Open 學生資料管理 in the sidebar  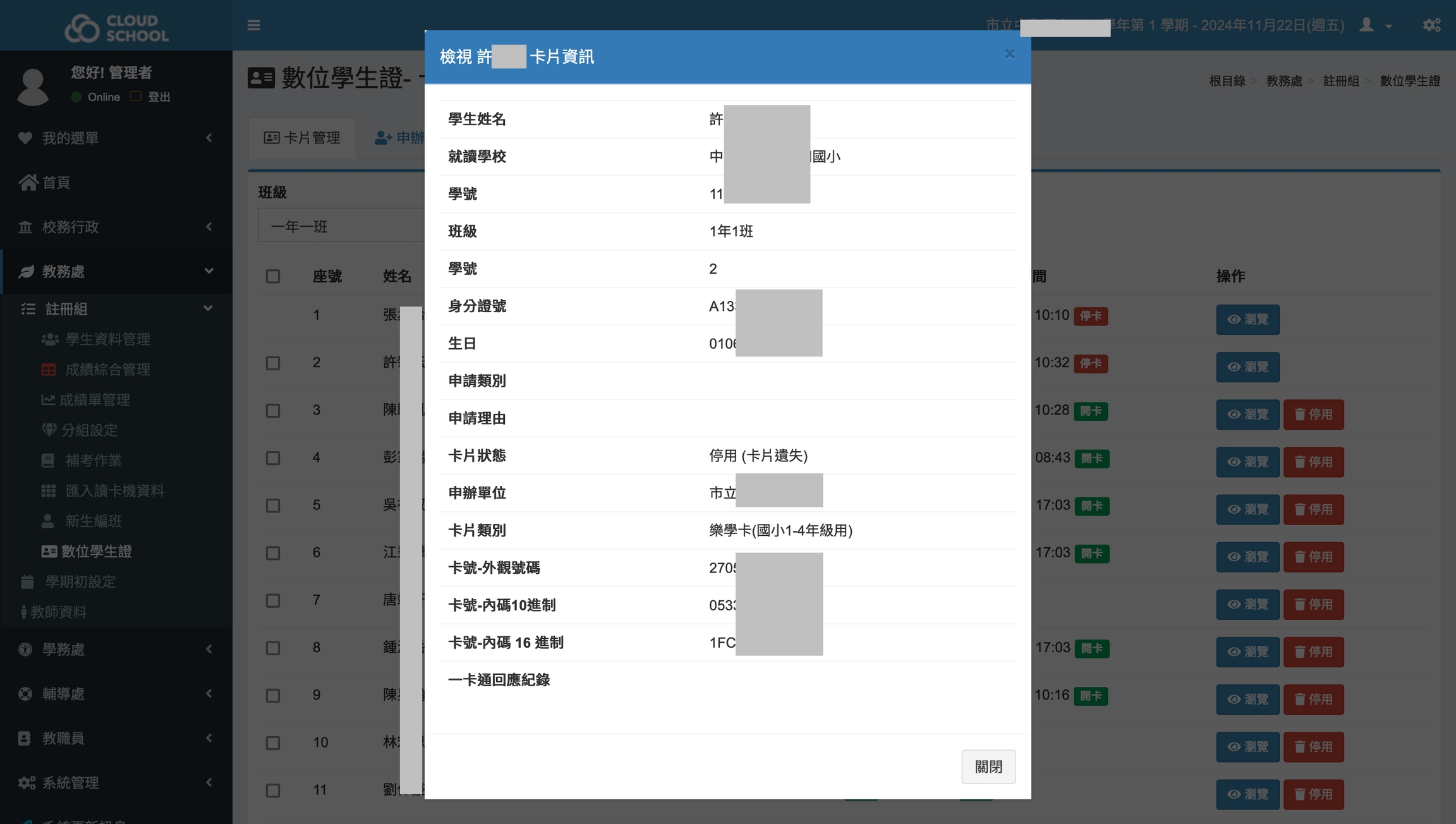click(x=107, y=339)
